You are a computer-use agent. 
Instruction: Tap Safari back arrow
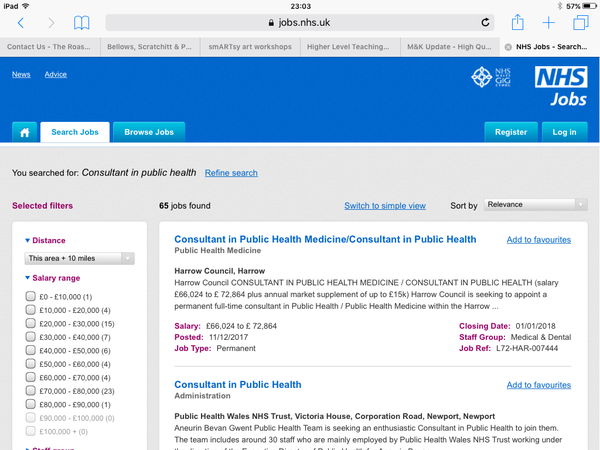[21, 23]
